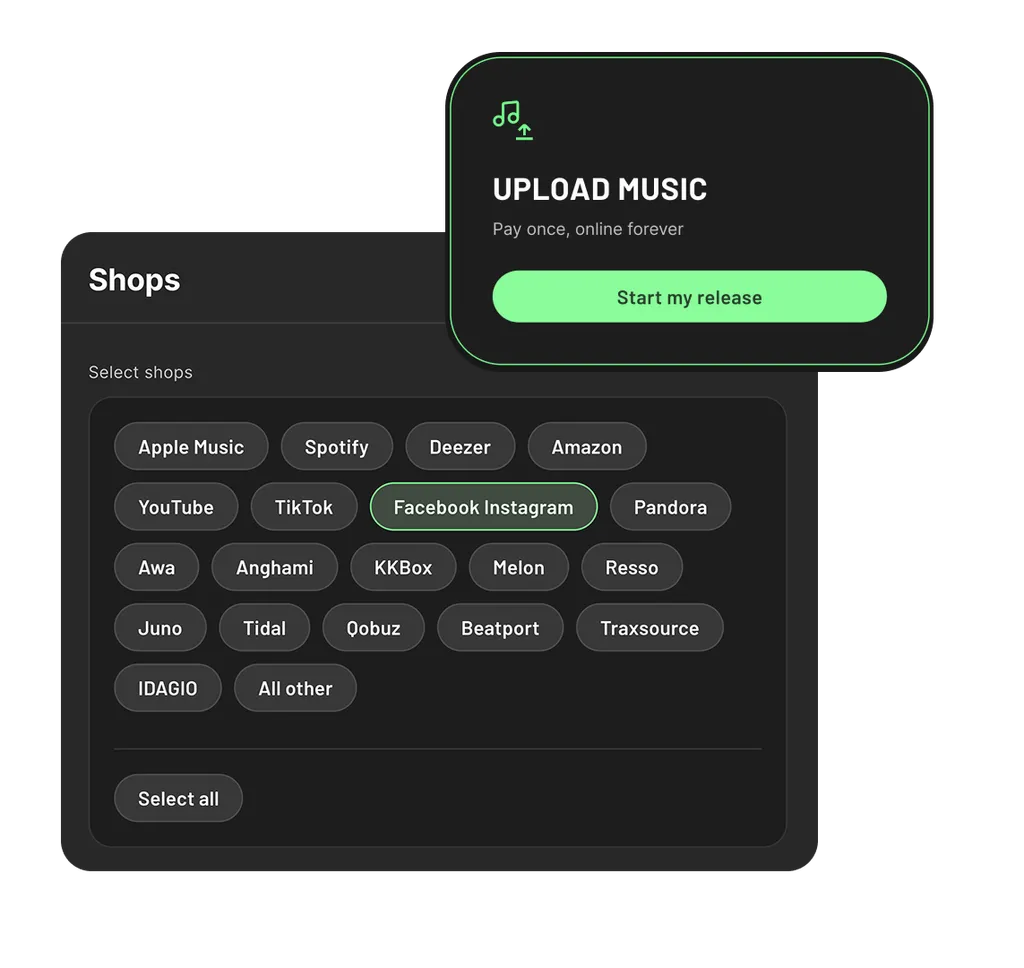The height and width of the screenshot is (968, 1024).
Task: Enable the Deezer shop
Action: pyautogui.click(x=460, y=447)
